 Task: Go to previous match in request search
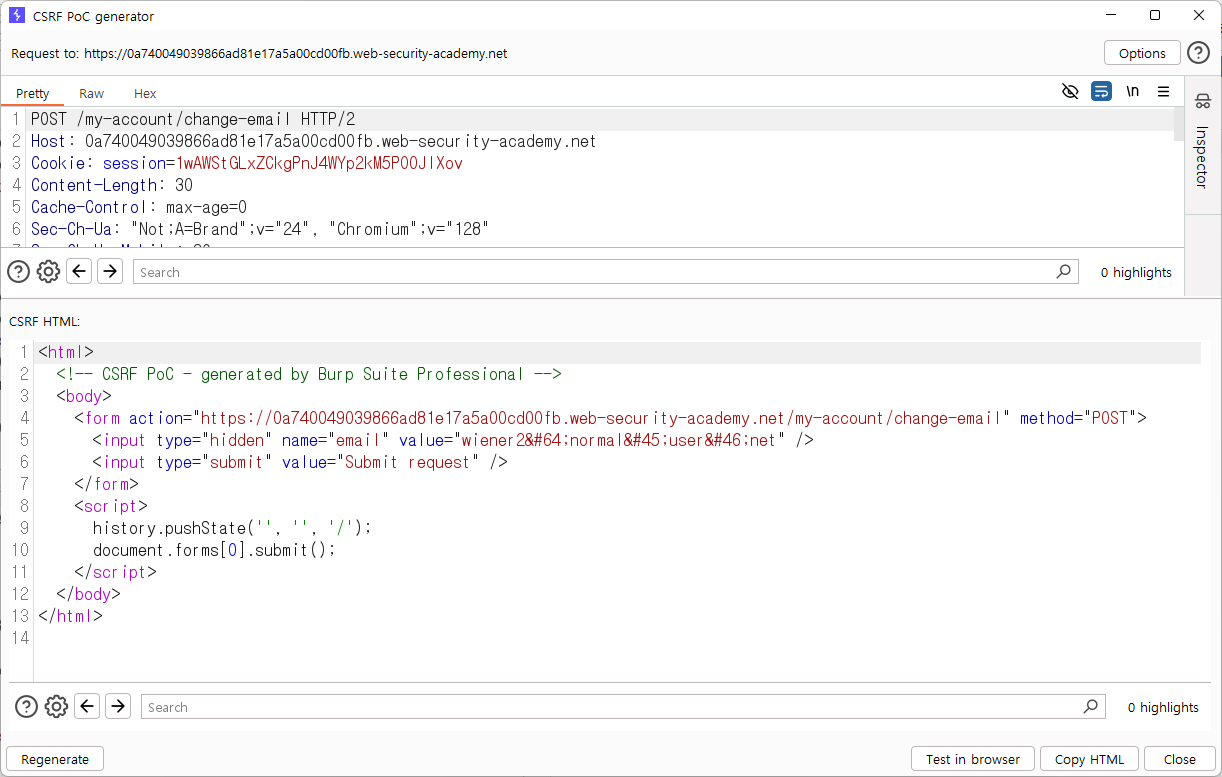(80, 271)
